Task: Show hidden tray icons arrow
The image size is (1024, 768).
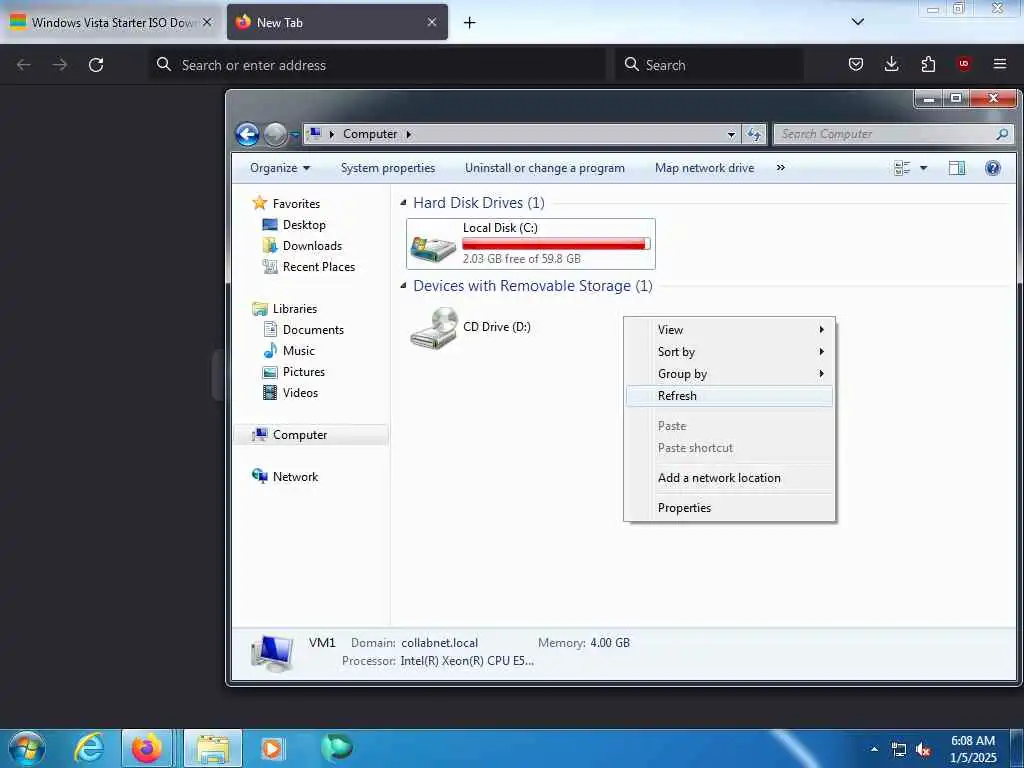Action: [874, 750]
